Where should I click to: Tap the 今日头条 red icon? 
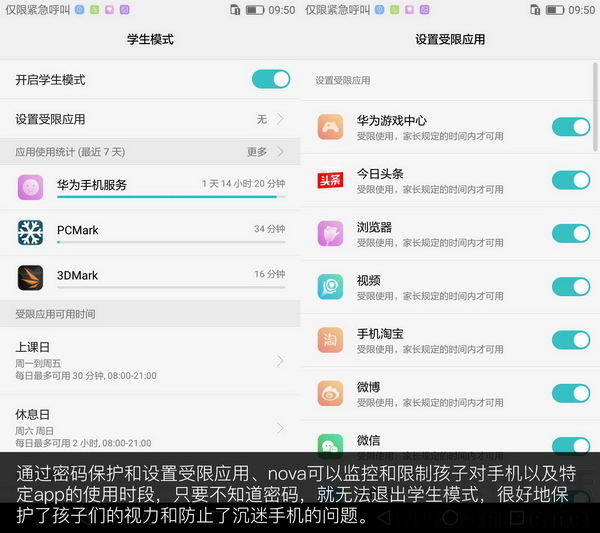[x=330, y=180]
